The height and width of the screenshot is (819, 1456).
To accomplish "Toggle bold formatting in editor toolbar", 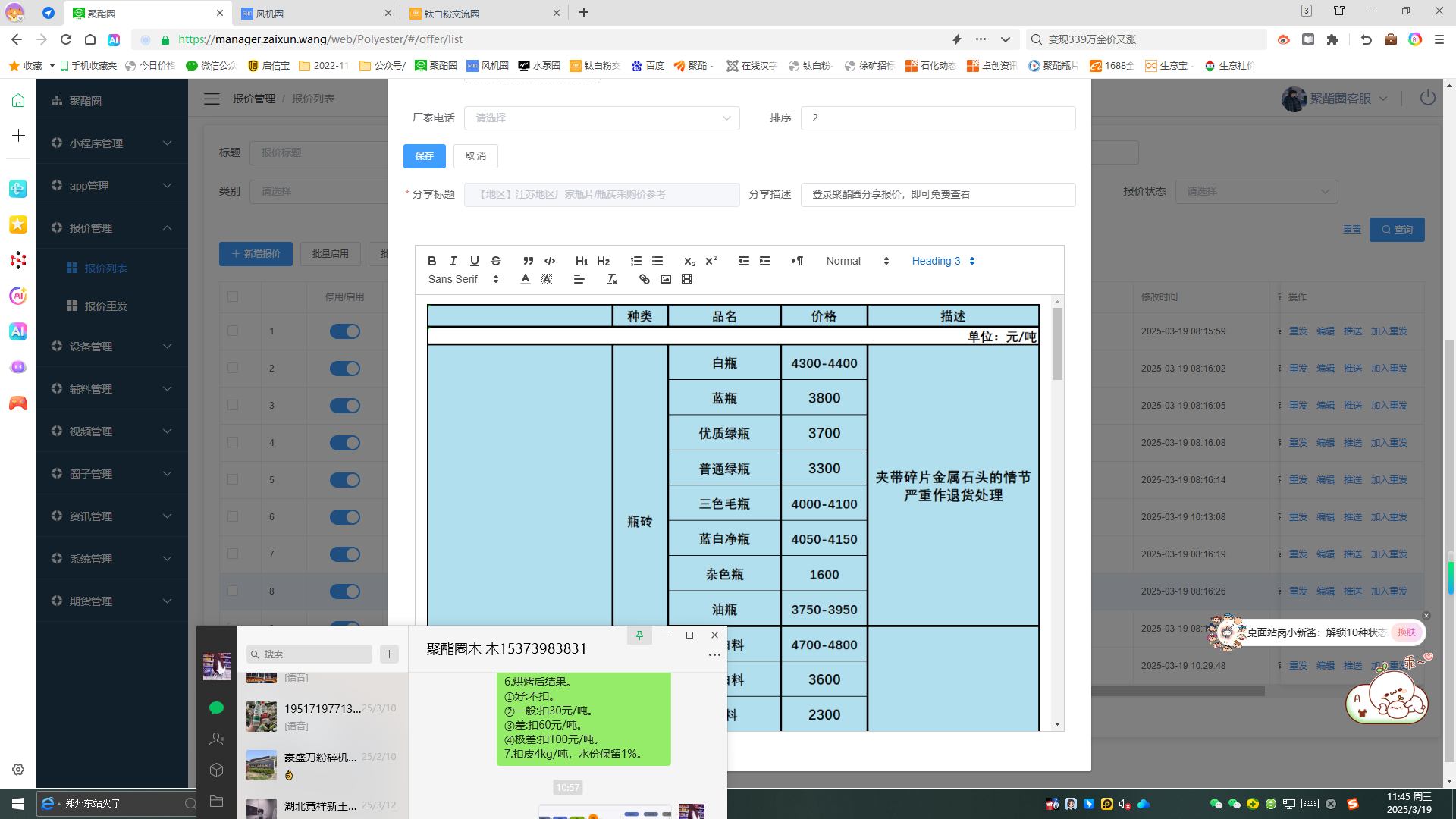I will [x=431, y=261].
